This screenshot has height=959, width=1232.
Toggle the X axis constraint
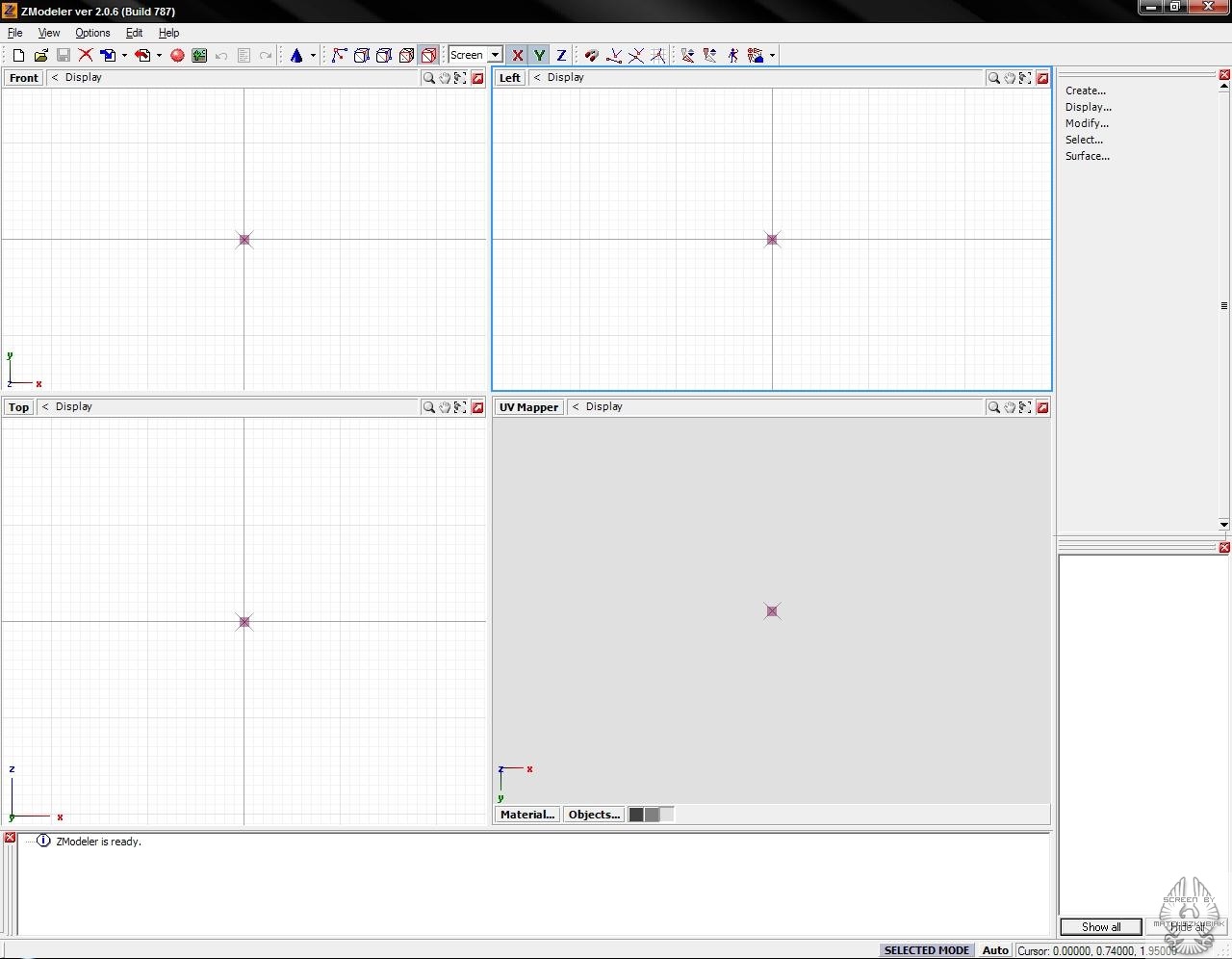click(517, 55)
